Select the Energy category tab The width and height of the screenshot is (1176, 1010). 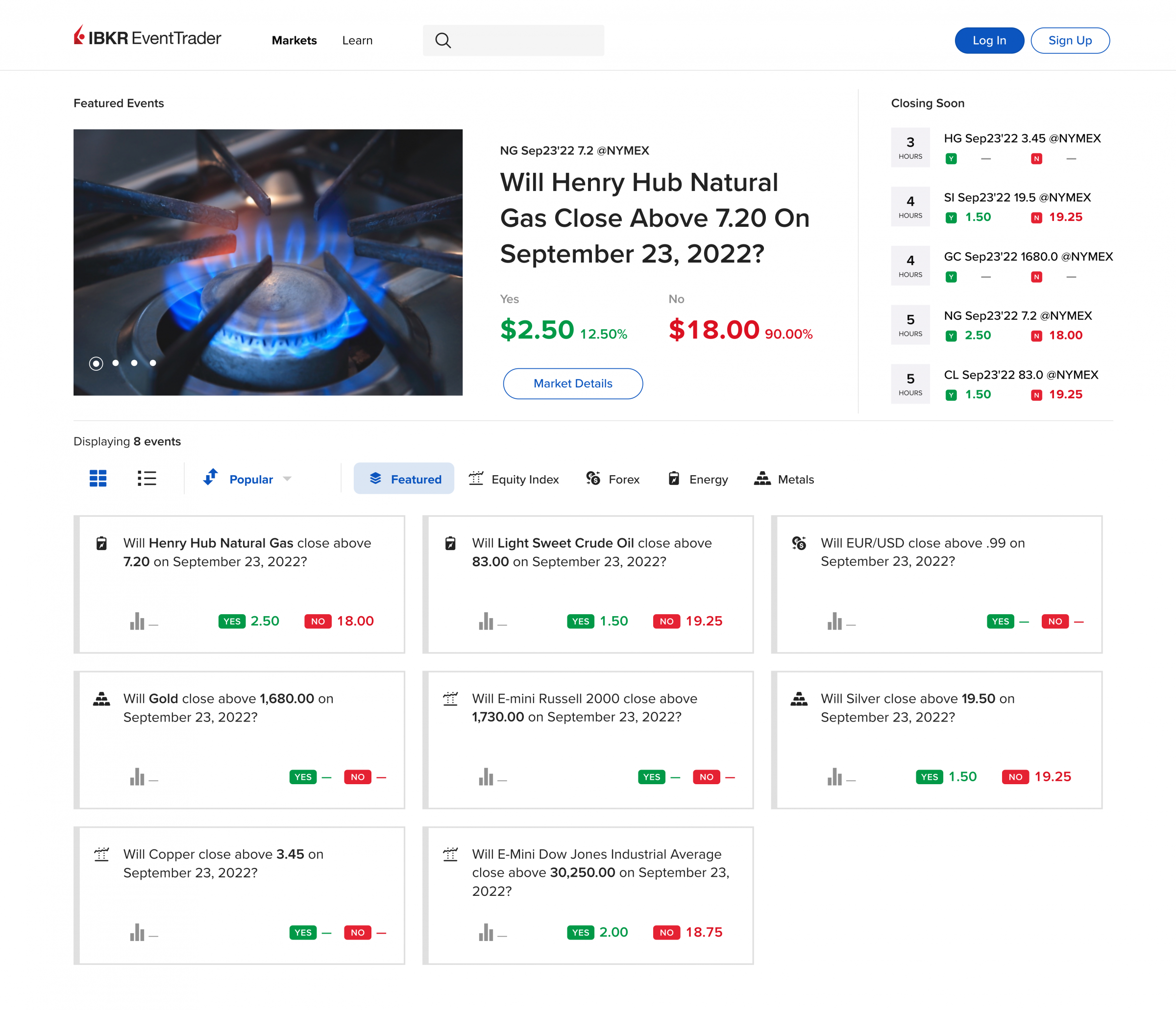click(698, 479)
